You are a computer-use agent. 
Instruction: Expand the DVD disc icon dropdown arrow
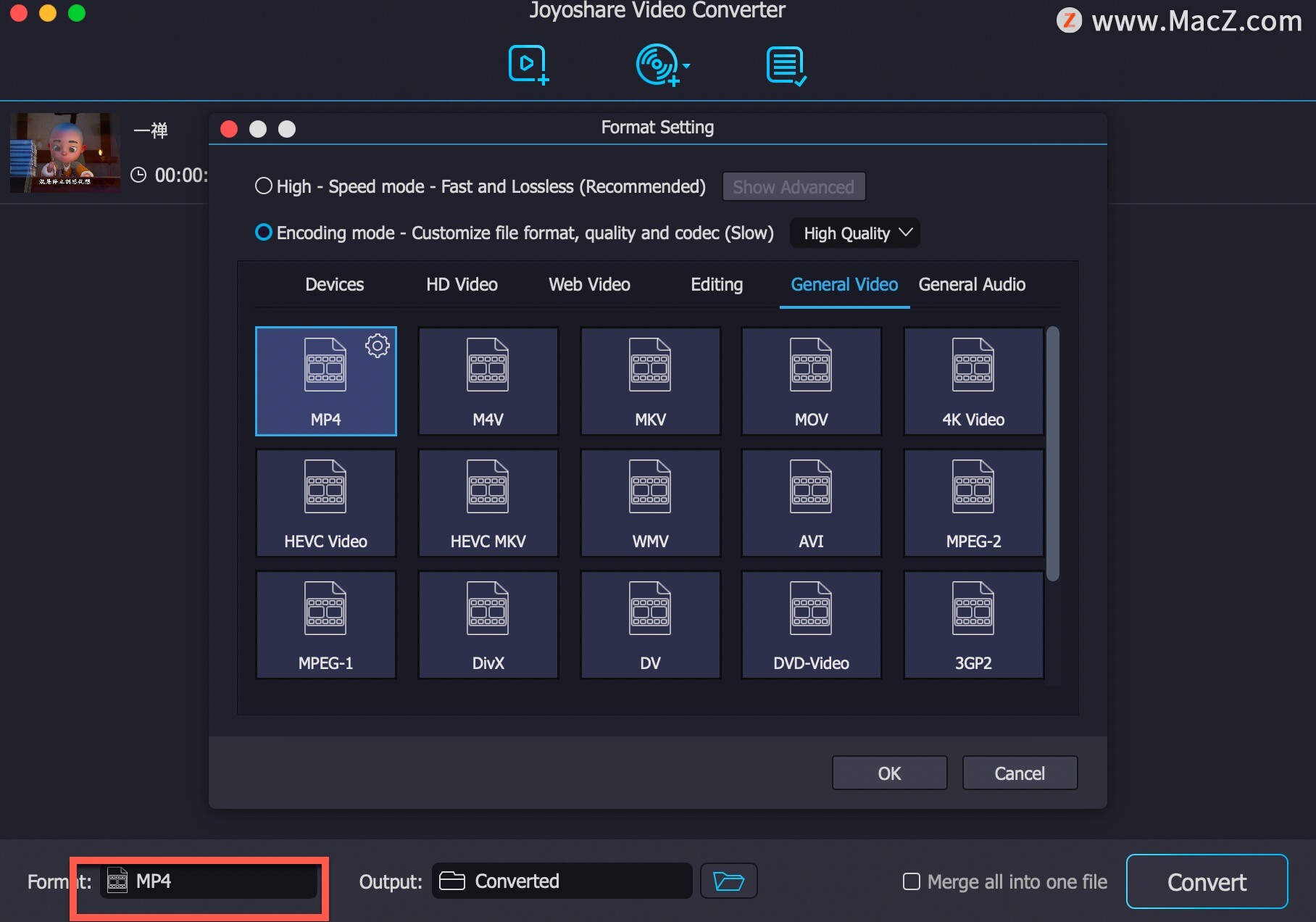(686, 65)
